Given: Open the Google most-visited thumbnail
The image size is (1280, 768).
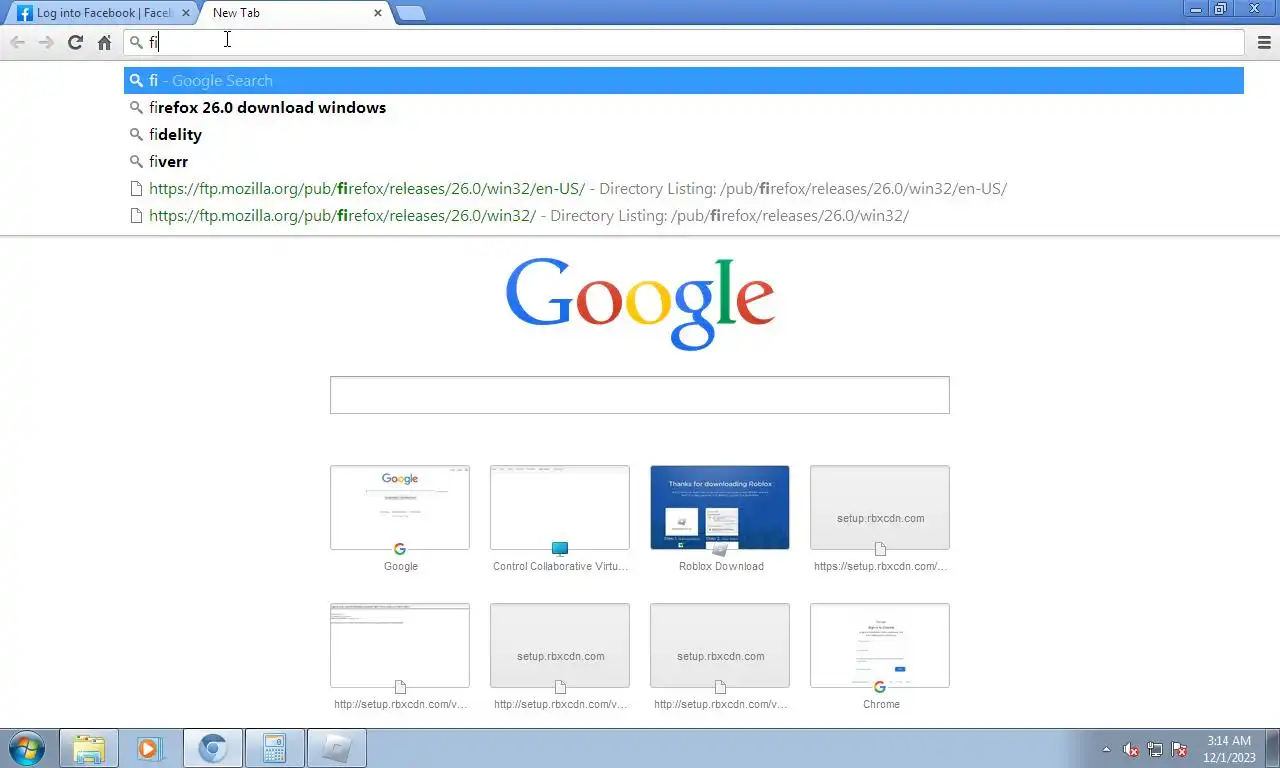Looking at the screenshot, I should tap(400, 507).
